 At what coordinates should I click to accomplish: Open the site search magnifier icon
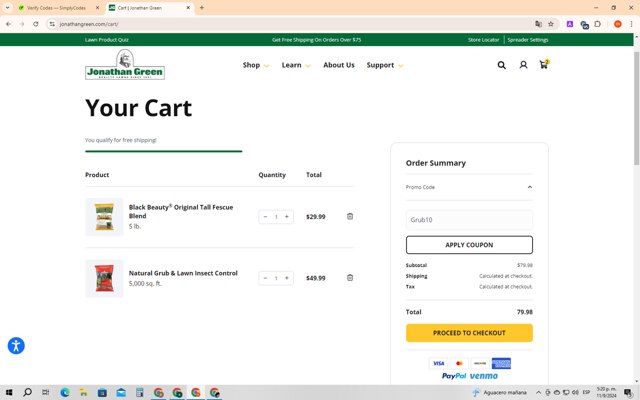point(502,65)
